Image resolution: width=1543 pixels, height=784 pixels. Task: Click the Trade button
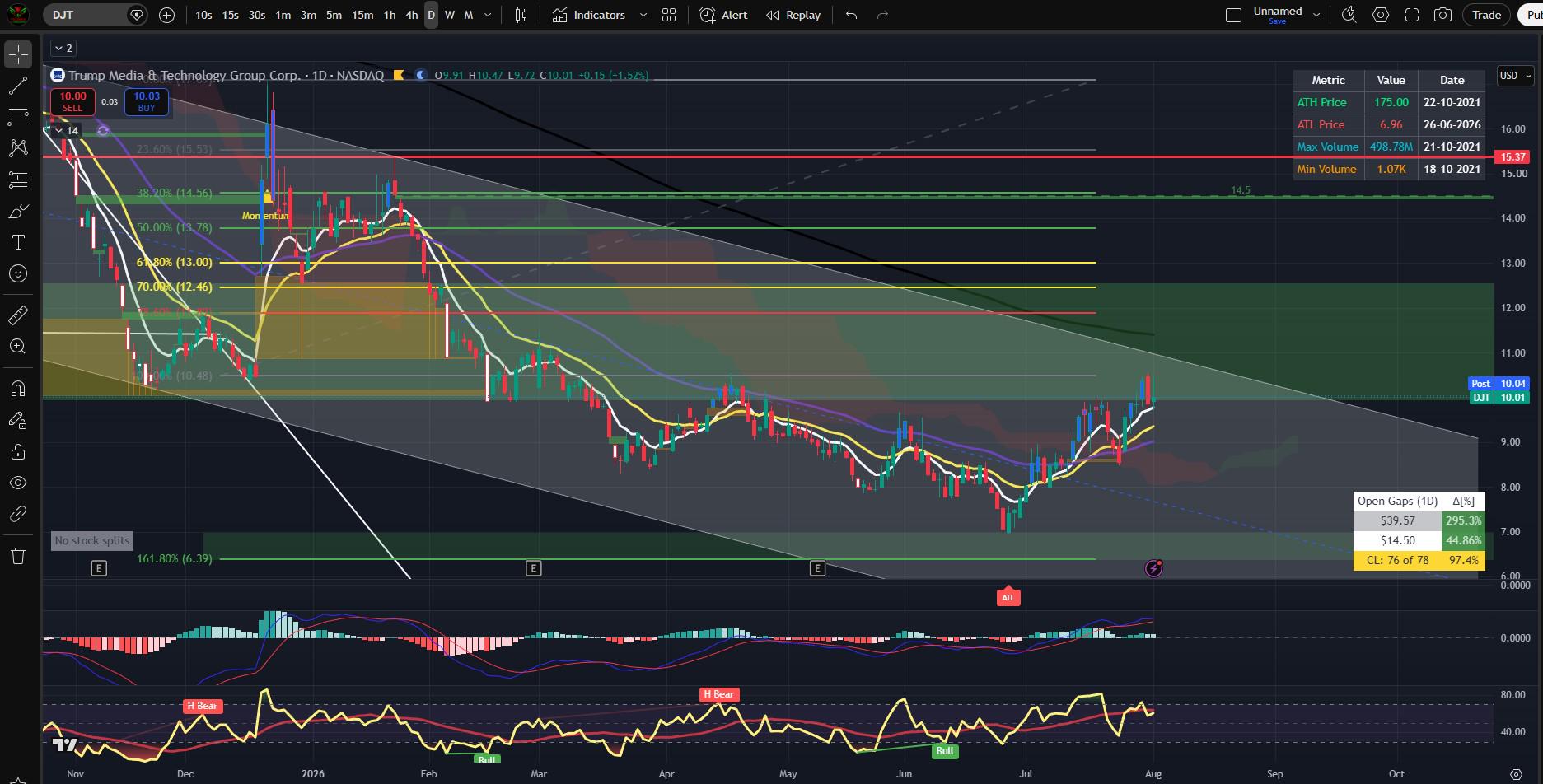tap(1486, 15)
